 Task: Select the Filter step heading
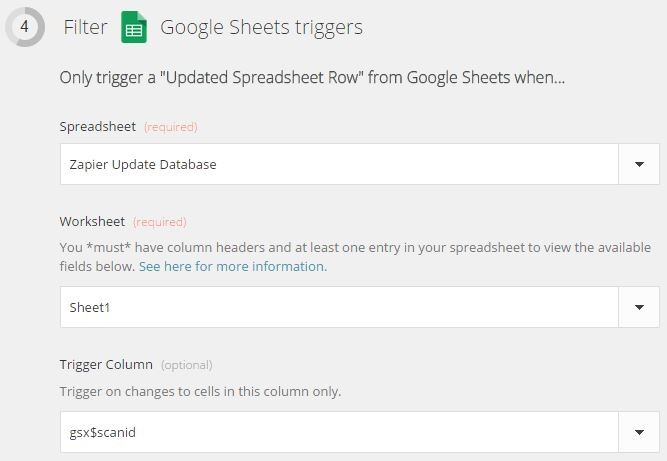(x=85, y=27)
